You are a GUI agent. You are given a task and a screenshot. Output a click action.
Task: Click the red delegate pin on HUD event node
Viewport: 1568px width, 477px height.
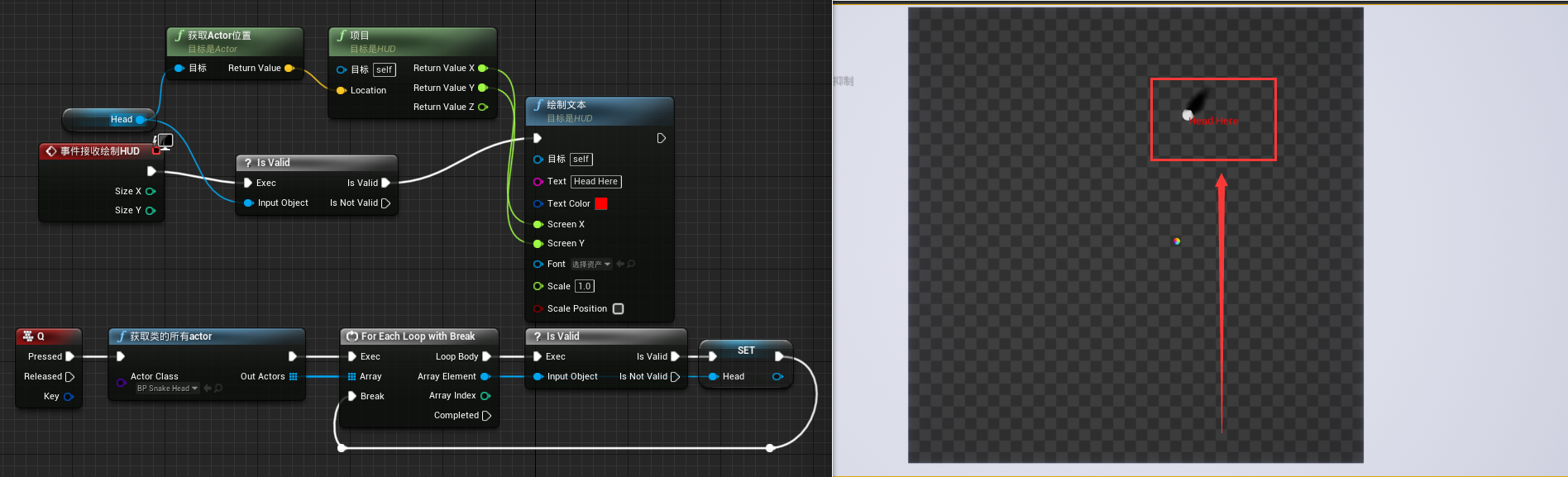pos(156,151)
